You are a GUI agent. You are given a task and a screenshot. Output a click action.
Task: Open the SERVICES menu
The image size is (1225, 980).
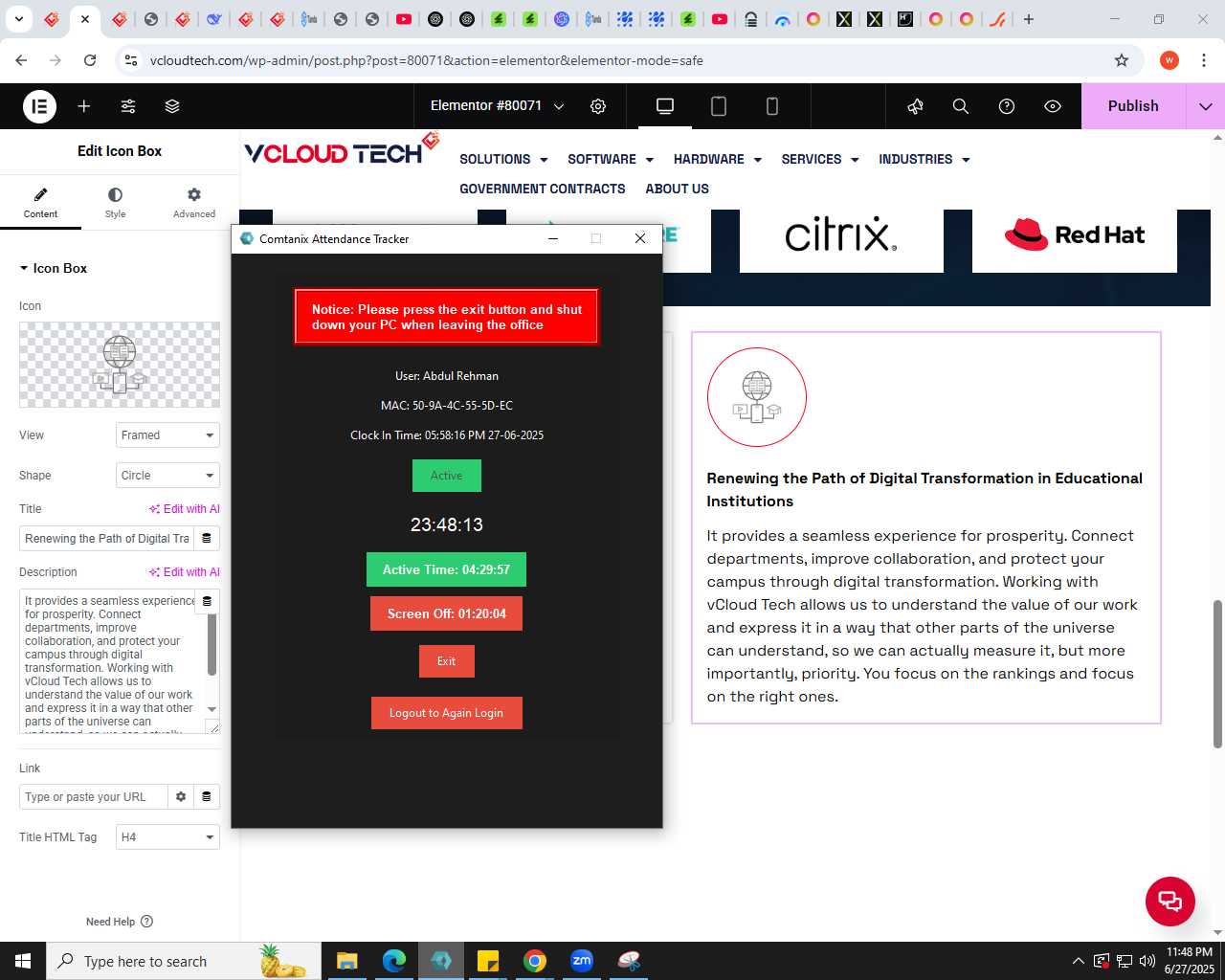tap(820, 160)
